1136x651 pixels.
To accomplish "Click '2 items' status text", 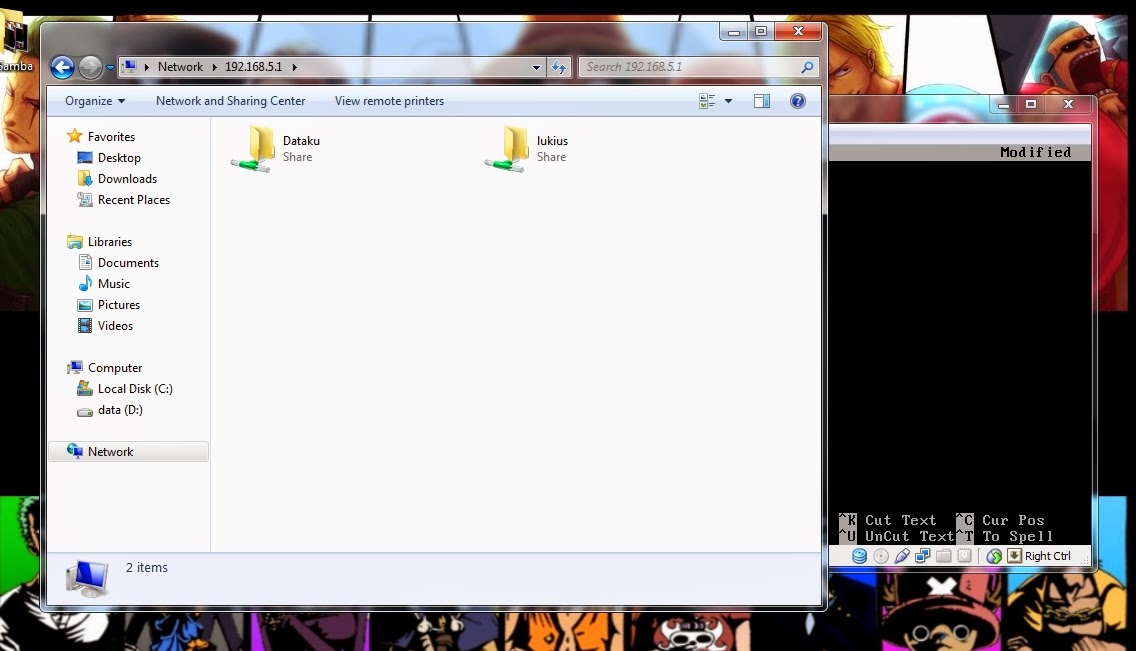I will (146, 568).
